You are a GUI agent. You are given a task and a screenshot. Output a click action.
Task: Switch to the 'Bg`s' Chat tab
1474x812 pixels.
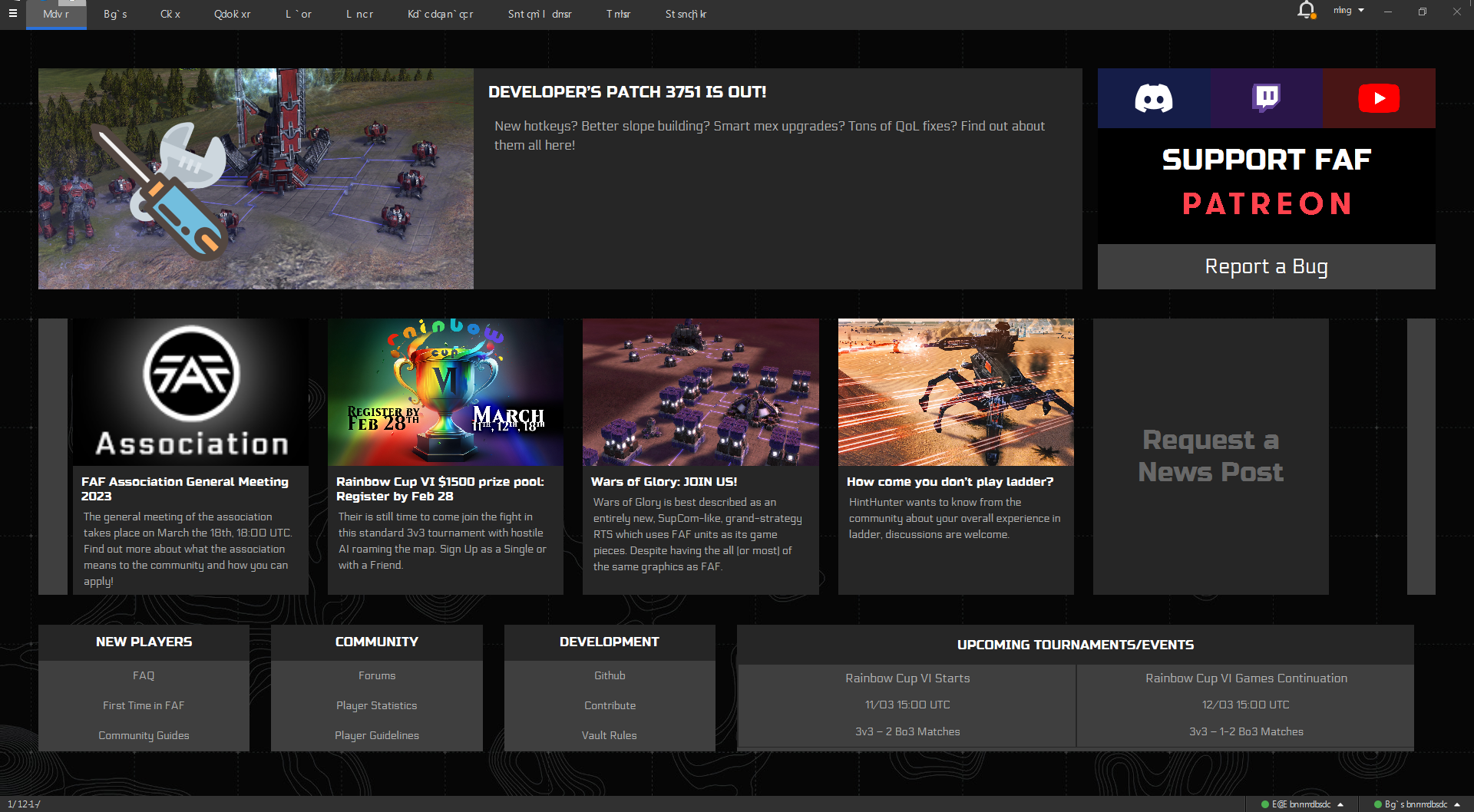click(x=115, y=15)
